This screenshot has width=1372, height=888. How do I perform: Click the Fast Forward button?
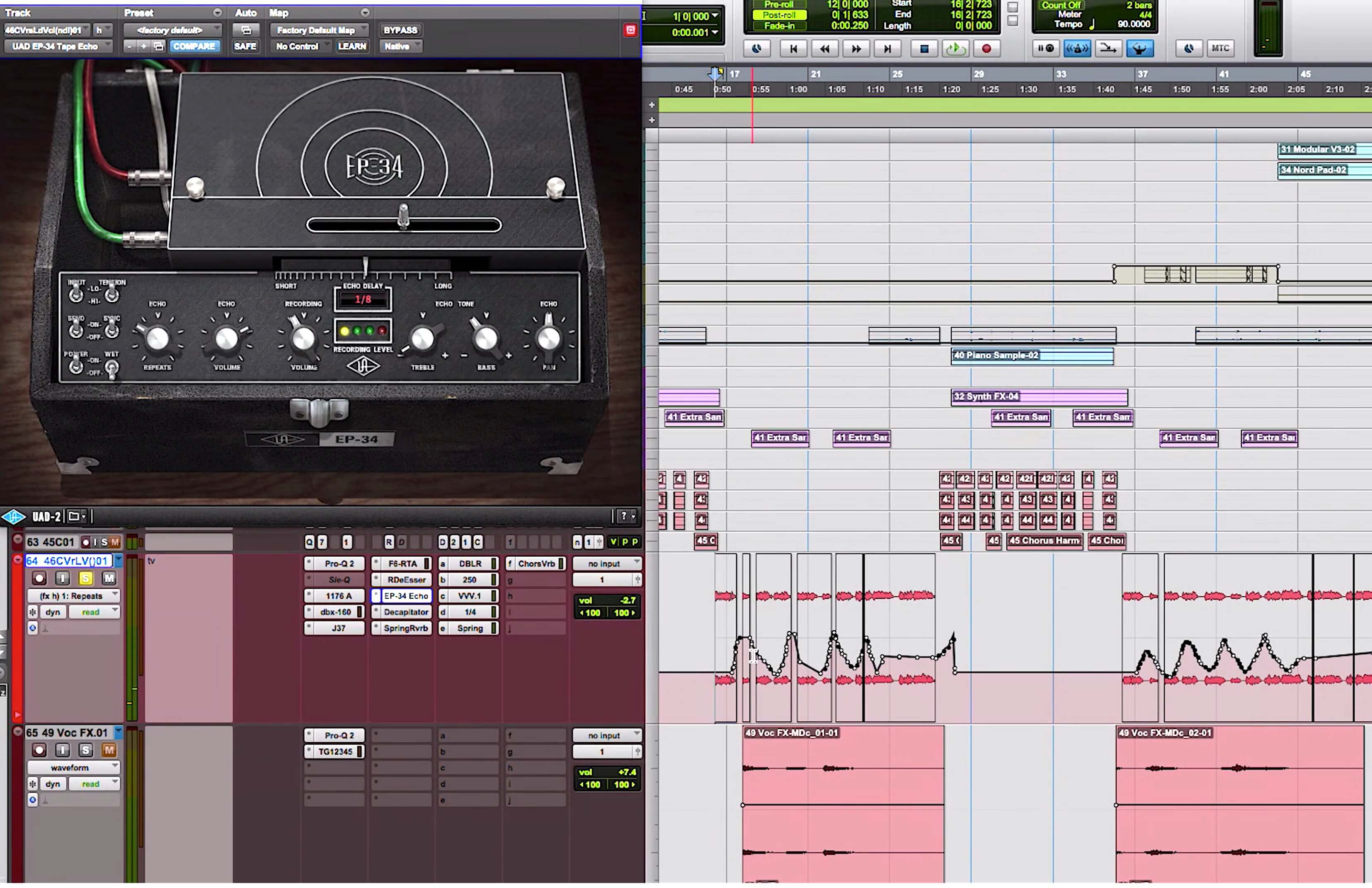[856, 49]
